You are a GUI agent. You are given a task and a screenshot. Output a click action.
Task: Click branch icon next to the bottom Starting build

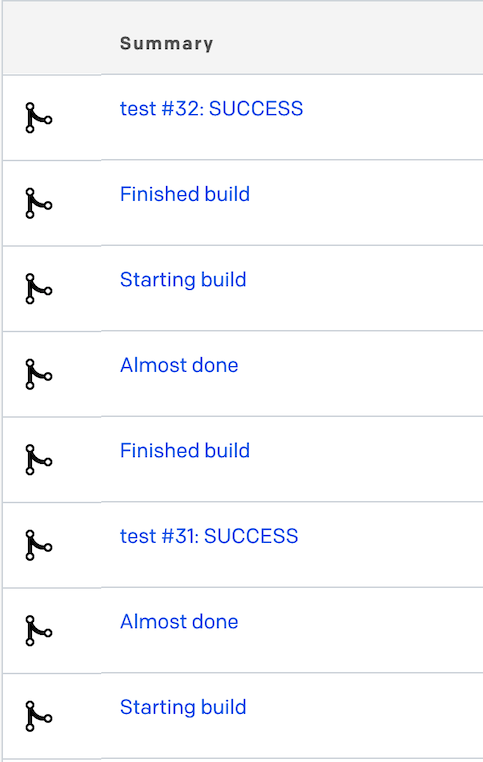pyautogui.click(x=38, y=716)
